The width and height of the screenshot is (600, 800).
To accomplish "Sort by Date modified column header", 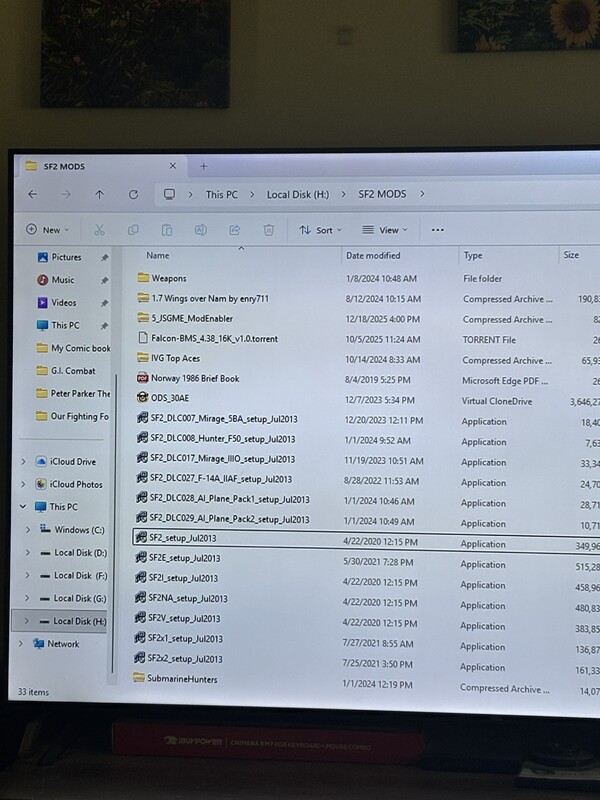I will pos(373,256).
